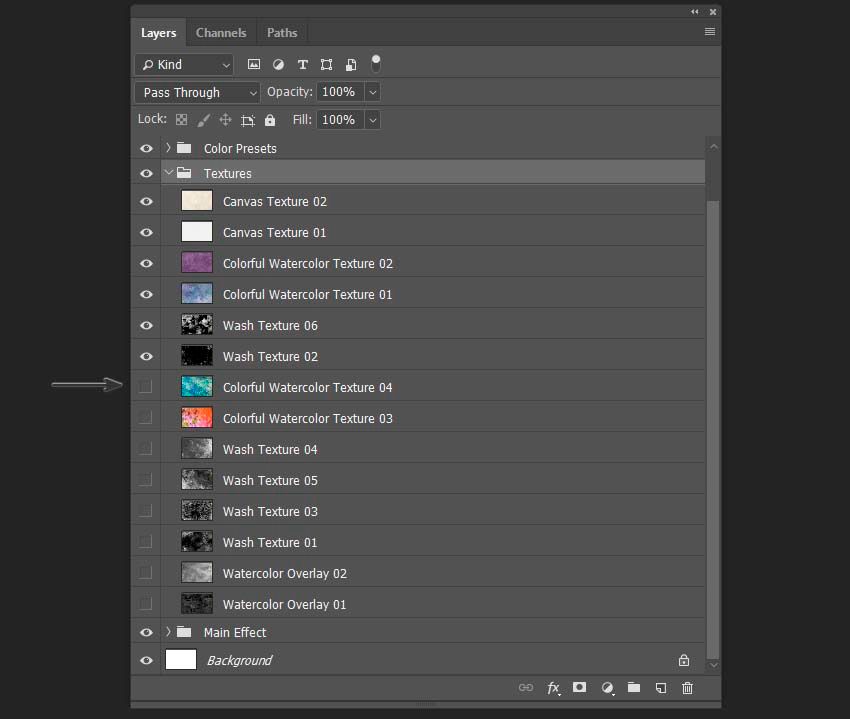The image size is (850, 719).
Task: Open the Pass Through blend mode dropdown
Action: (x=197, y=93)
